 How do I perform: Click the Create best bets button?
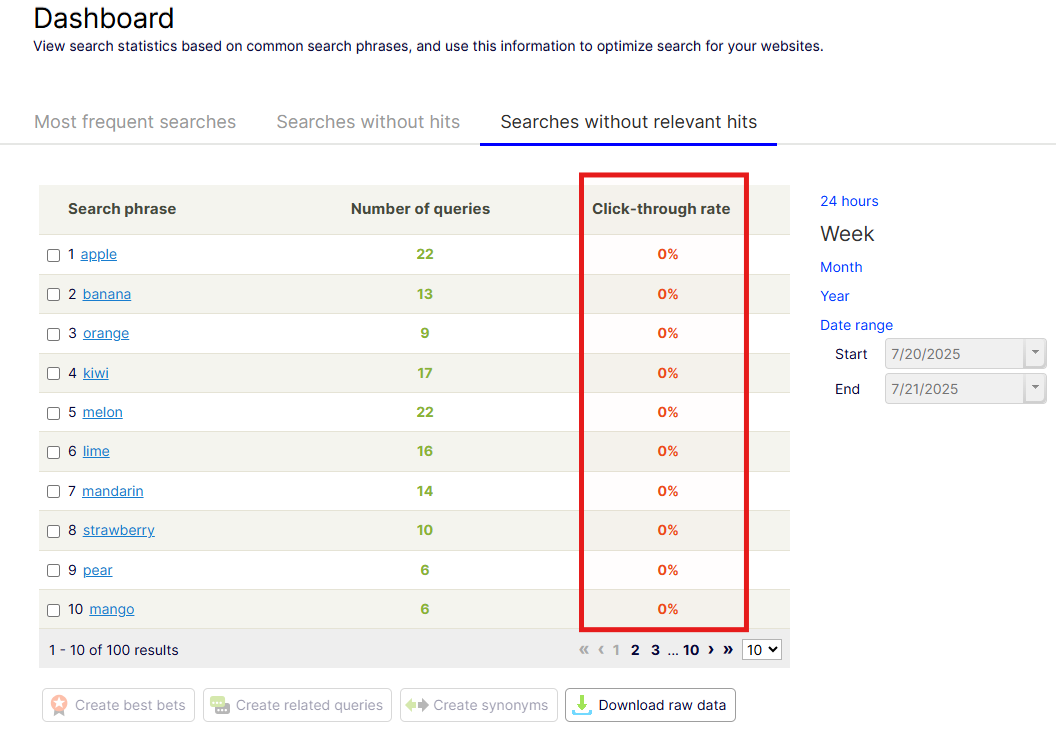point(117,705)
